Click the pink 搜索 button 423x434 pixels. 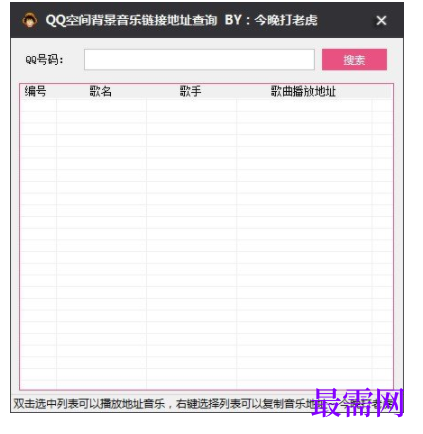354,60
